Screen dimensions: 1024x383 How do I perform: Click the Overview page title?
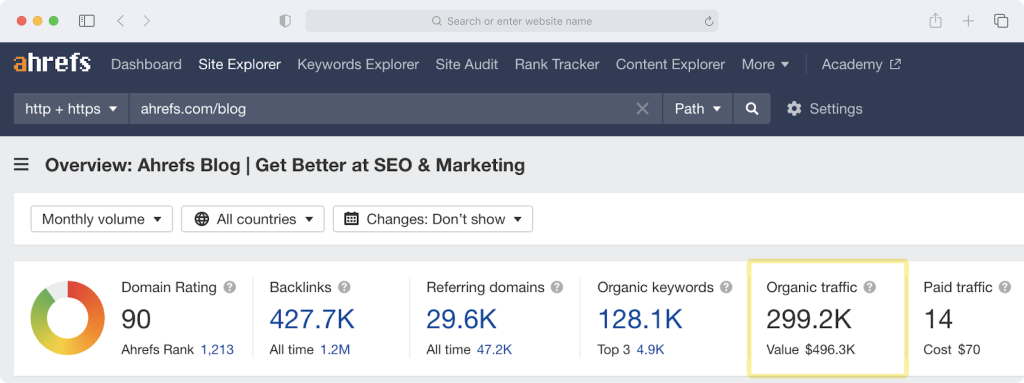tap(285, 165)
